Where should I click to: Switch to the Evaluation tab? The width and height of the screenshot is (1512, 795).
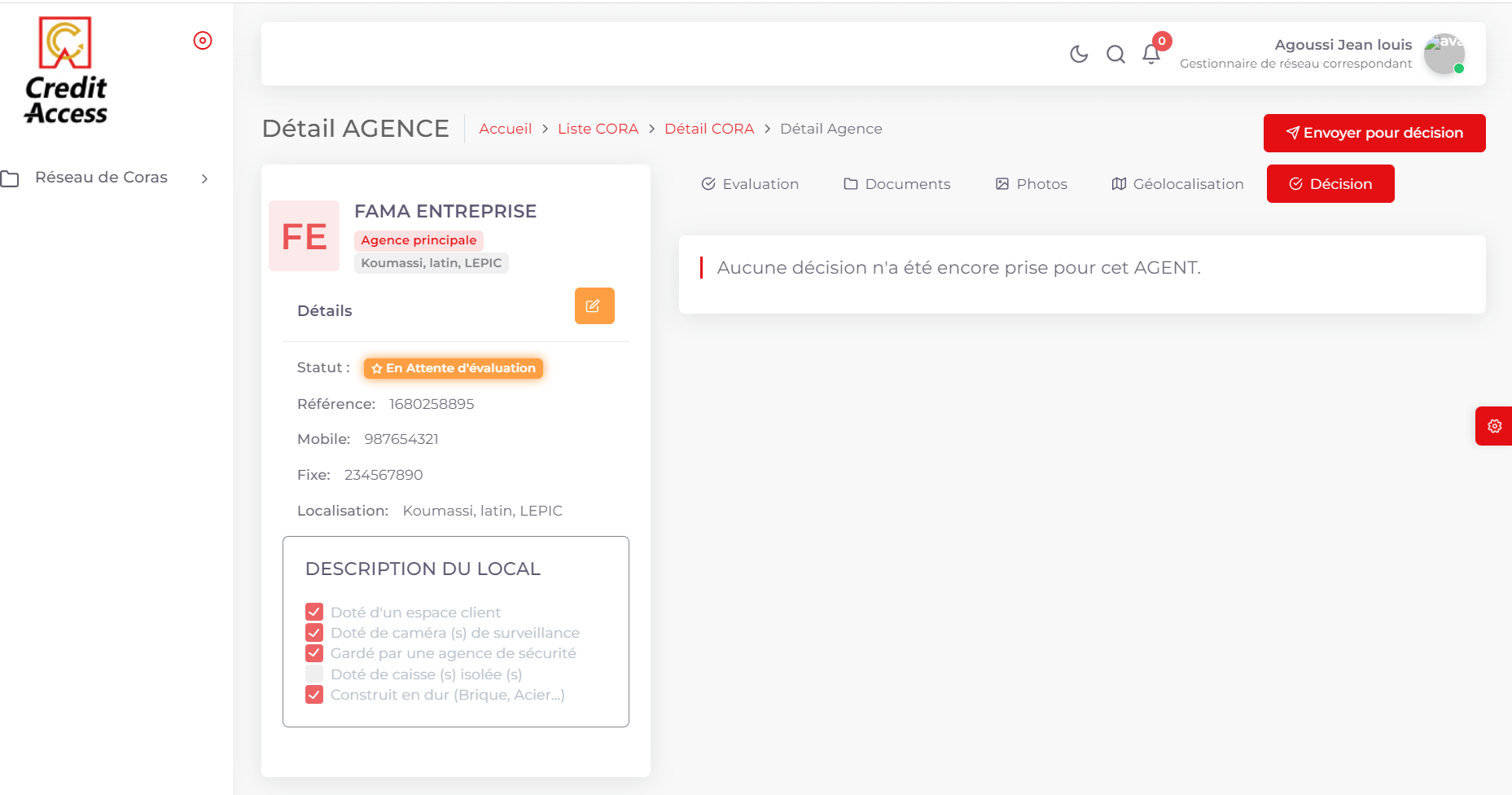click(750, 184)
